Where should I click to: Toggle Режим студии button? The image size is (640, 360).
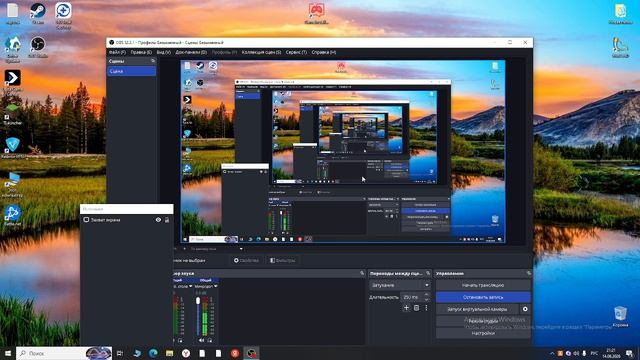coord(483,321)
